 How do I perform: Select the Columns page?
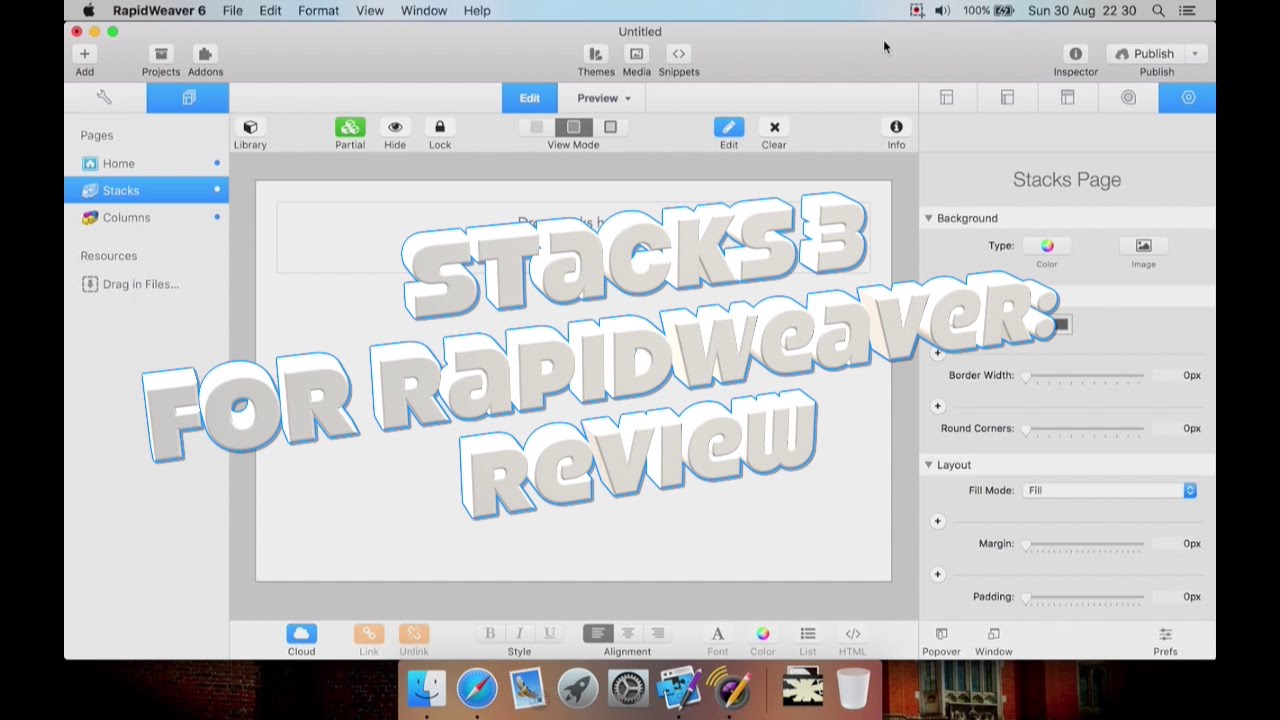point(146,217)
